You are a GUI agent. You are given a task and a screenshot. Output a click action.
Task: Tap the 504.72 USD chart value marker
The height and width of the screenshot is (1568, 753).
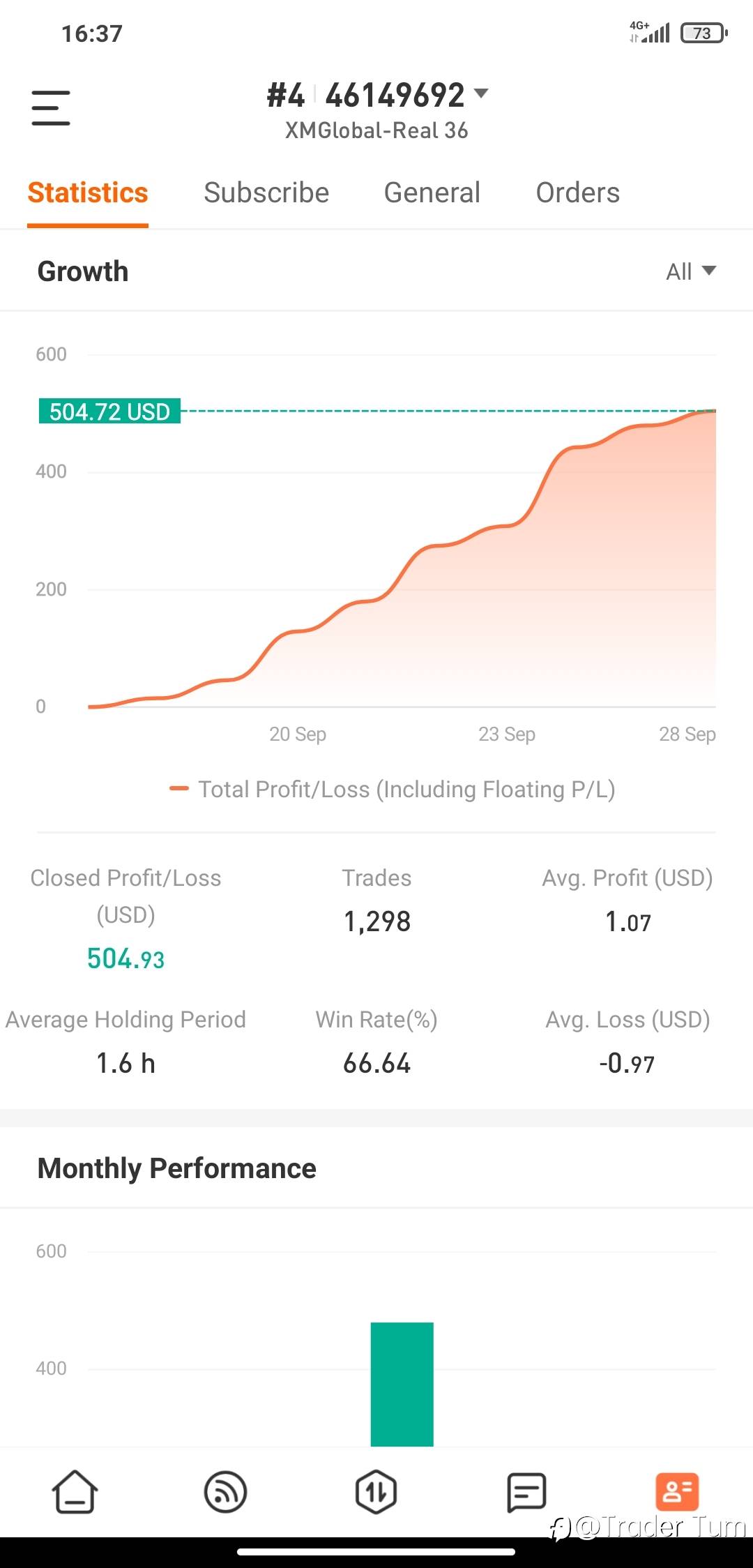pos(109,412)
